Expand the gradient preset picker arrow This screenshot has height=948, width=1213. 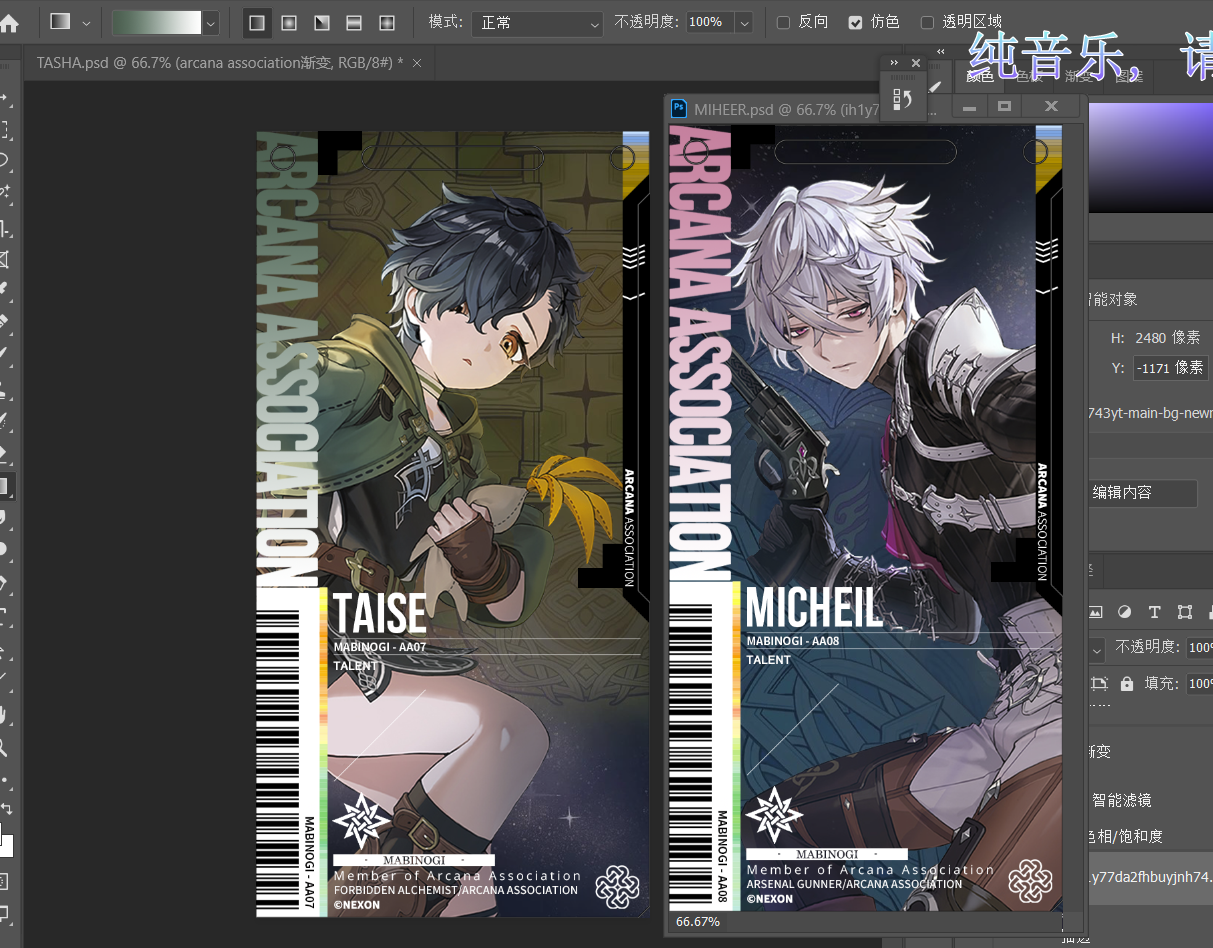point(211,22)
